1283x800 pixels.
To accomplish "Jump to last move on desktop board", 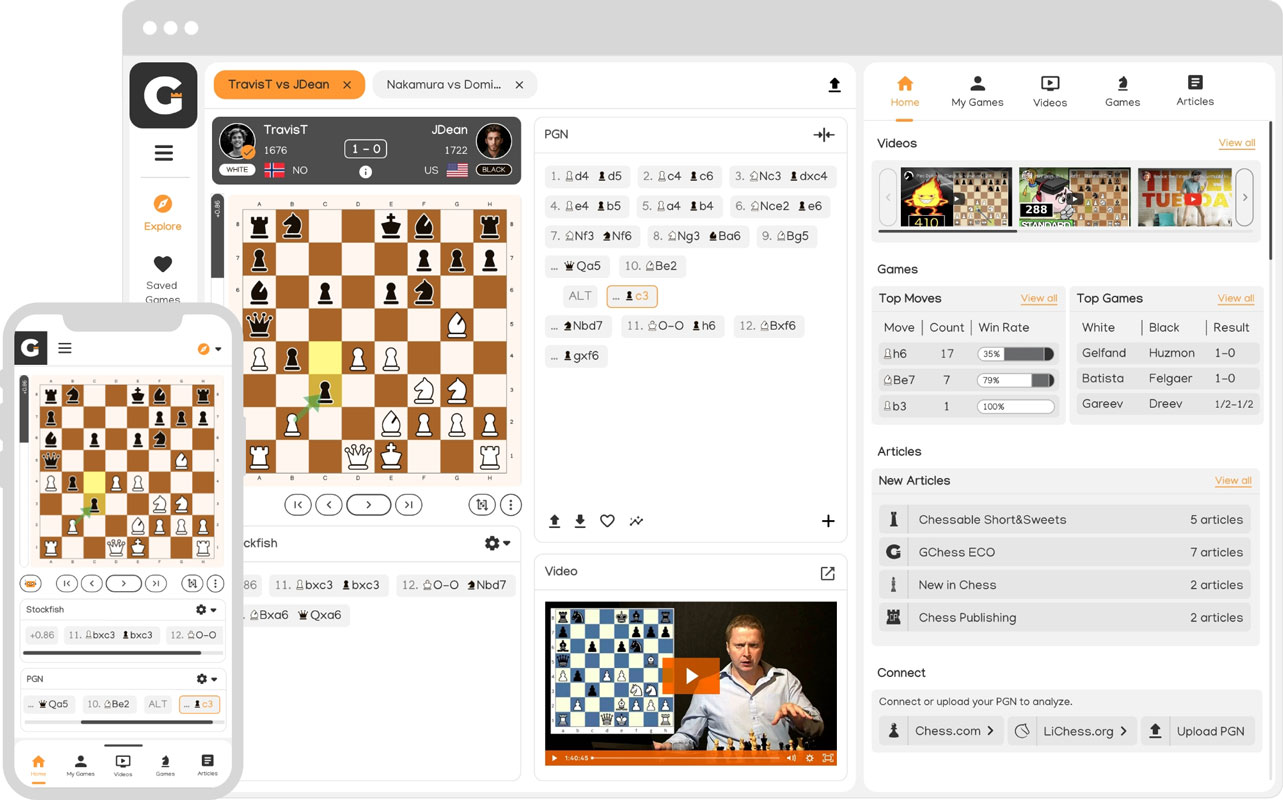I will pos(408,505).
